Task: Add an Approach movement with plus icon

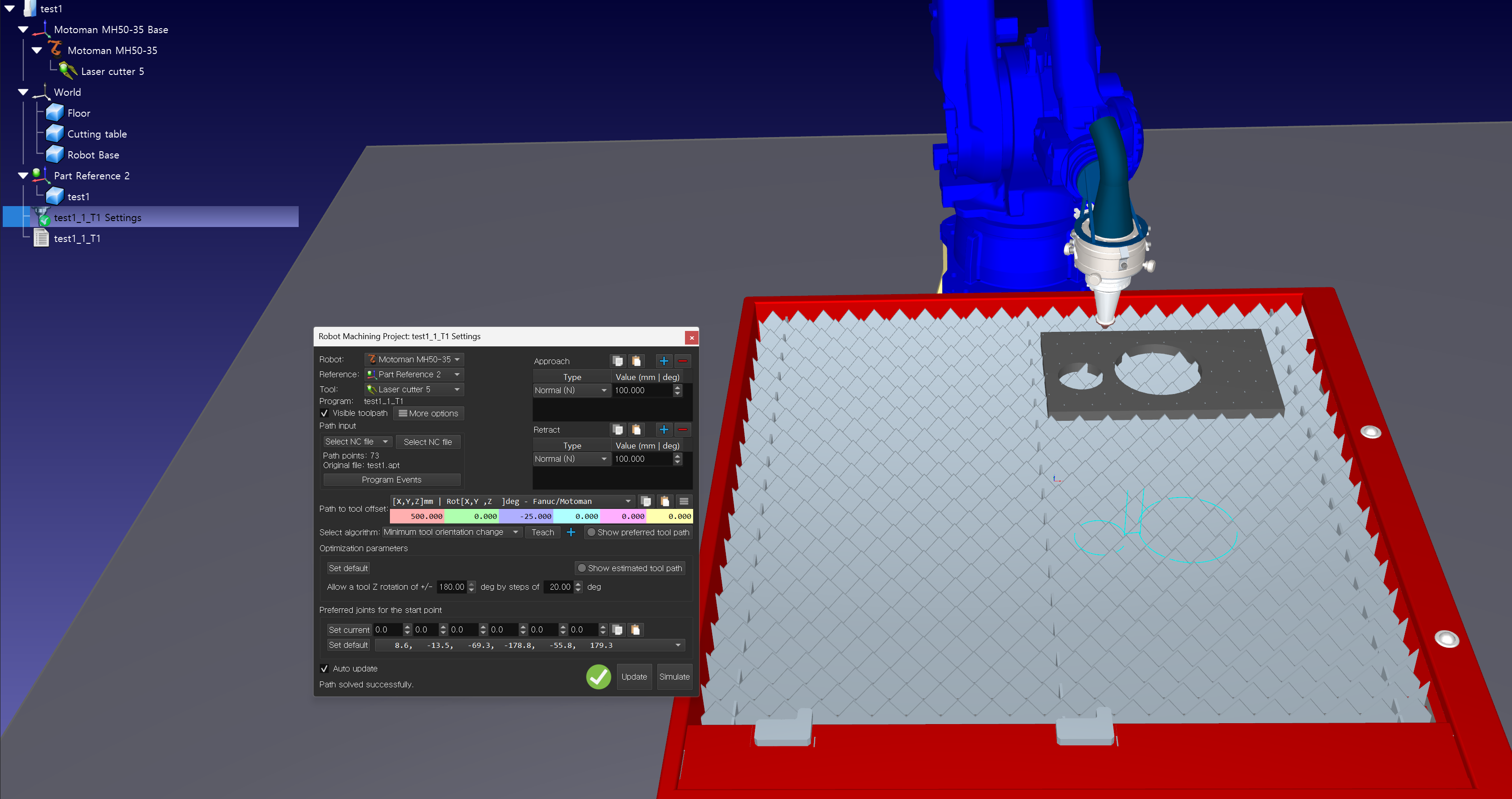Action: point(664,361)
